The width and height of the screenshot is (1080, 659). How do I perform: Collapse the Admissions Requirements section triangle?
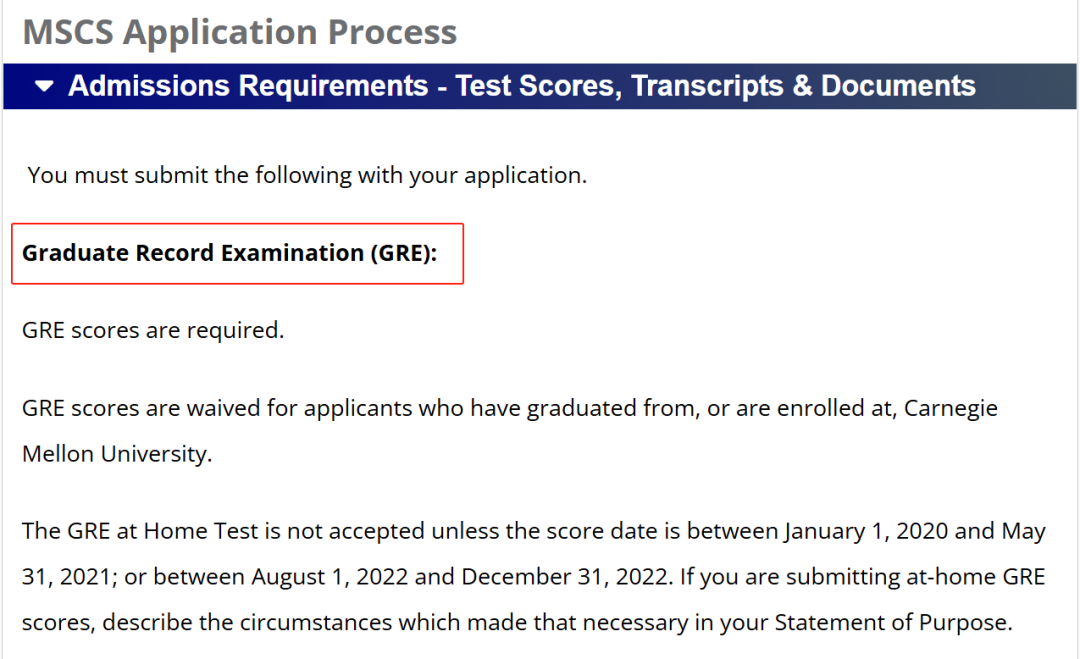click(44, 87)
